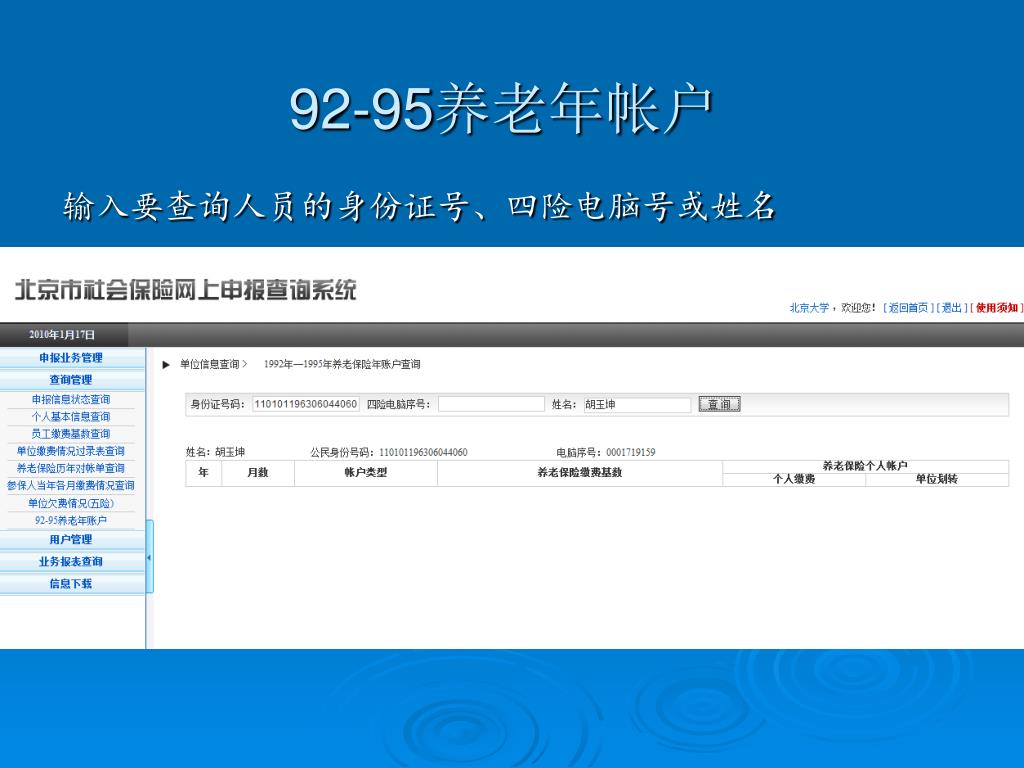Screen dimensions: 1024x768
Task: Select 申报信息状态查询 in sidebar
Action: pos(71,399)
